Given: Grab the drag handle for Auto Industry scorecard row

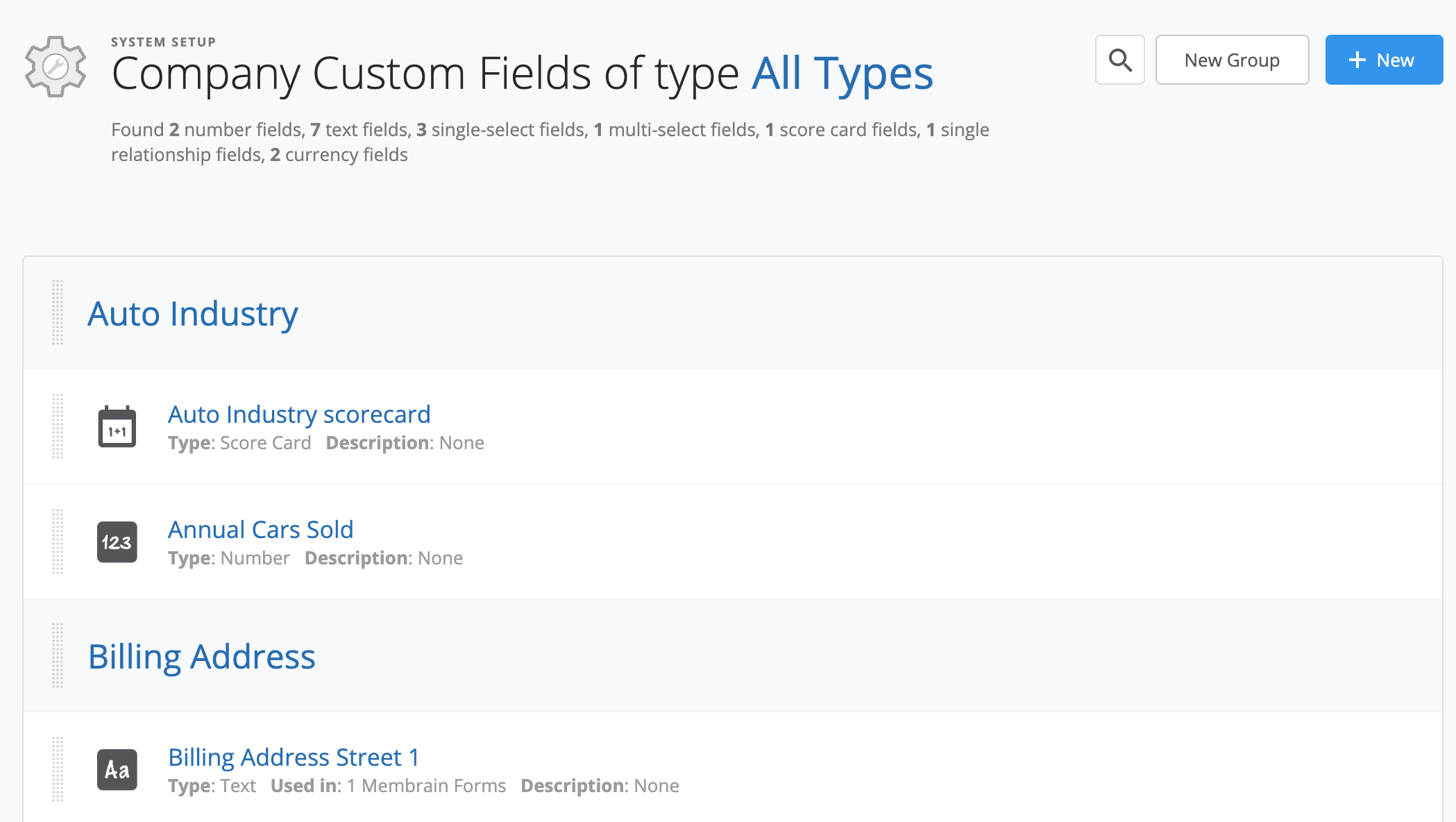Looking at the screenshot, I should coord(58,426).
